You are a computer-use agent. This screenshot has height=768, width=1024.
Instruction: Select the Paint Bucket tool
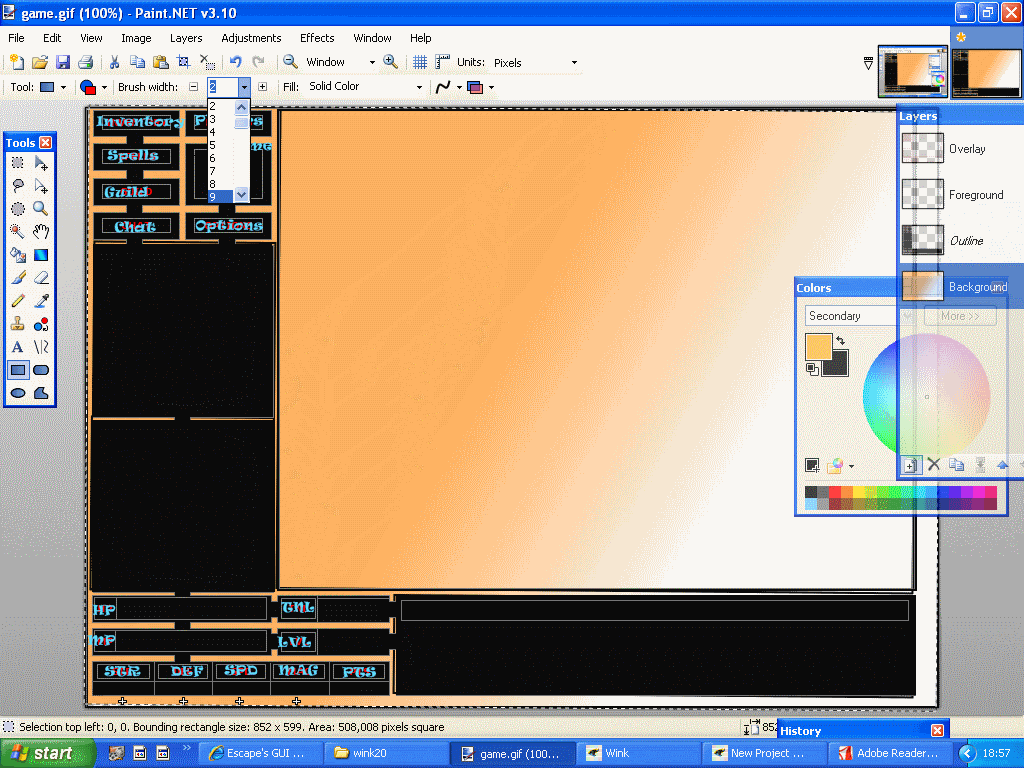18,255
